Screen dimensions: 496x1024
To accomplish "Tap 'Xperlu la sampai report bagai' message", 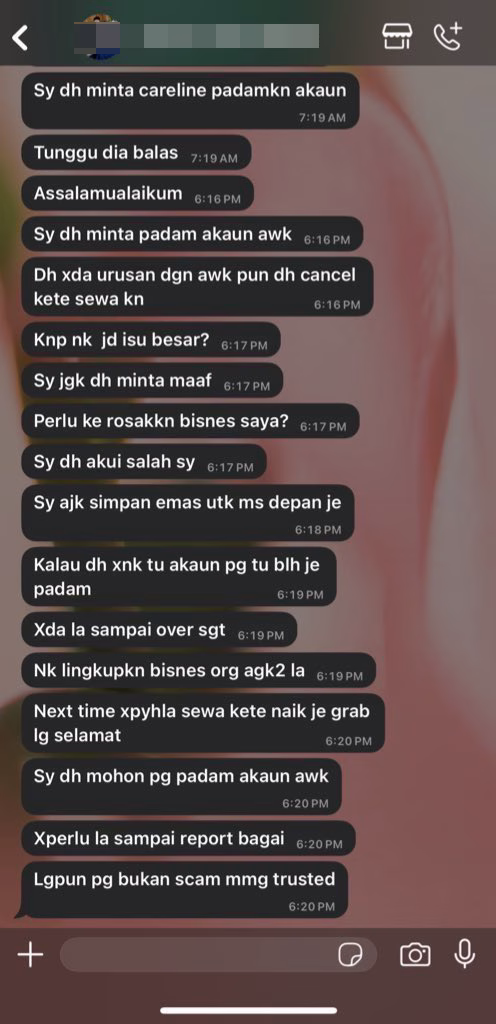I will pyautogui.click(x=189, y=839).
